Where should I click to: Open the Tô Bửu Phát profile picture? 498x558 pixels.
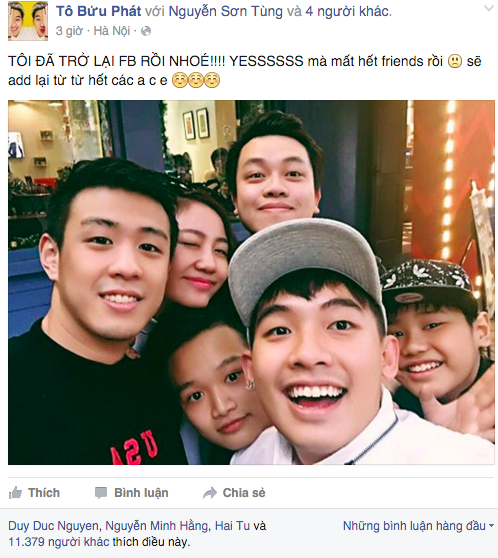tap(28, 21)
